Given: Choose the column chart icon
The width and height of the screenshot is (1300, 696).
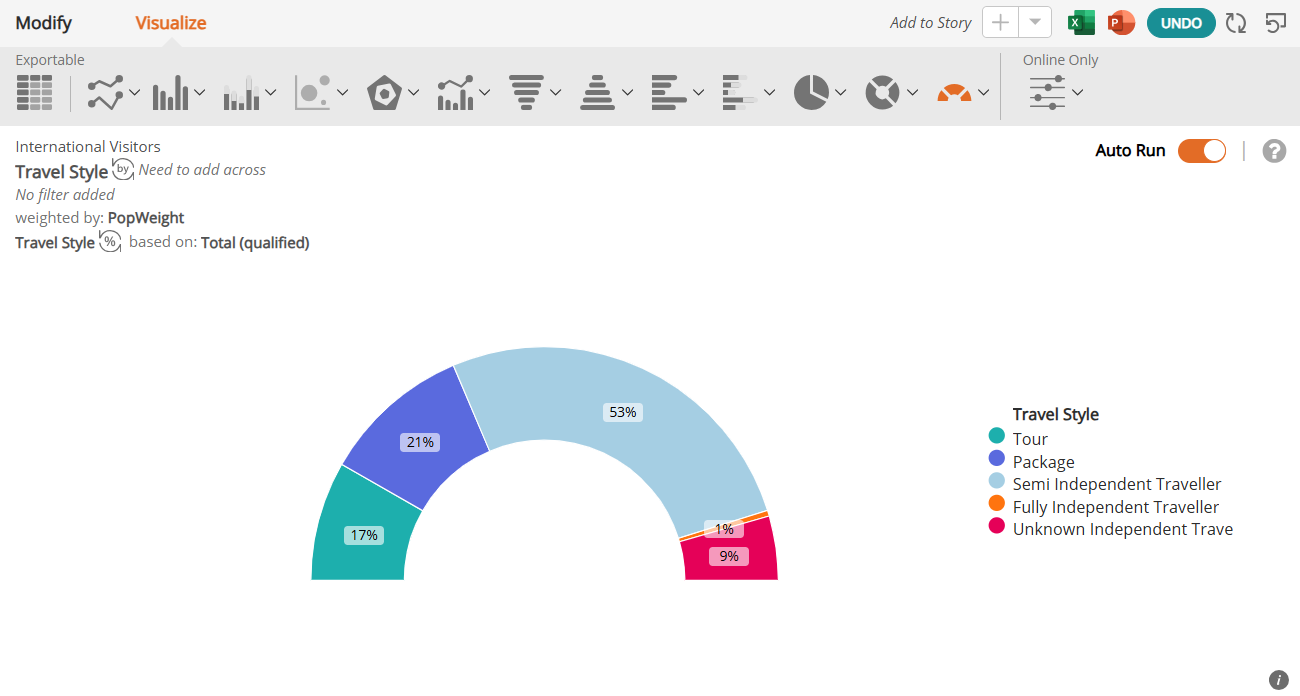Looking at the screenshot, I should 170,93.
